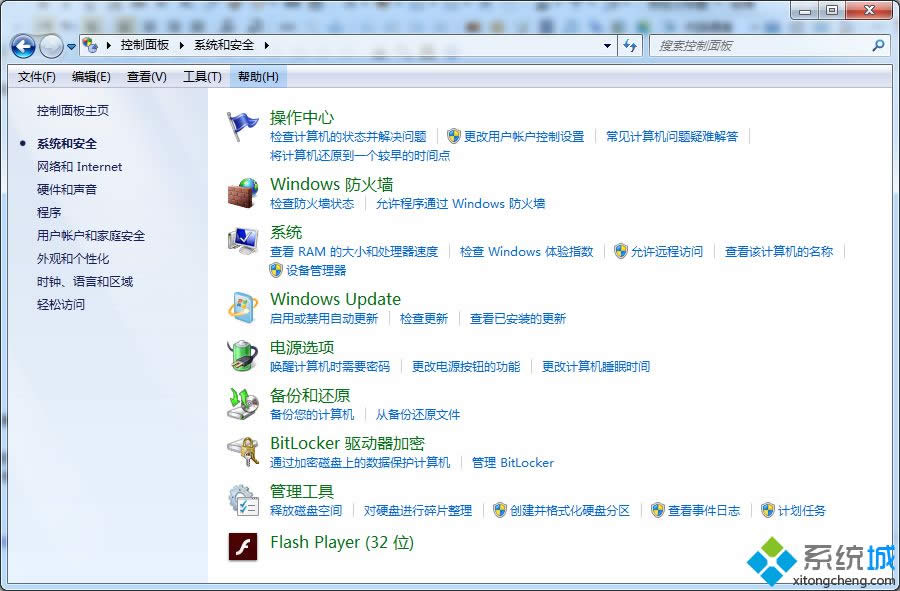
Task: Open 查看 RAM 的大小和处理器速度 link
Action: pyautogui.click(x=354, y=251)
